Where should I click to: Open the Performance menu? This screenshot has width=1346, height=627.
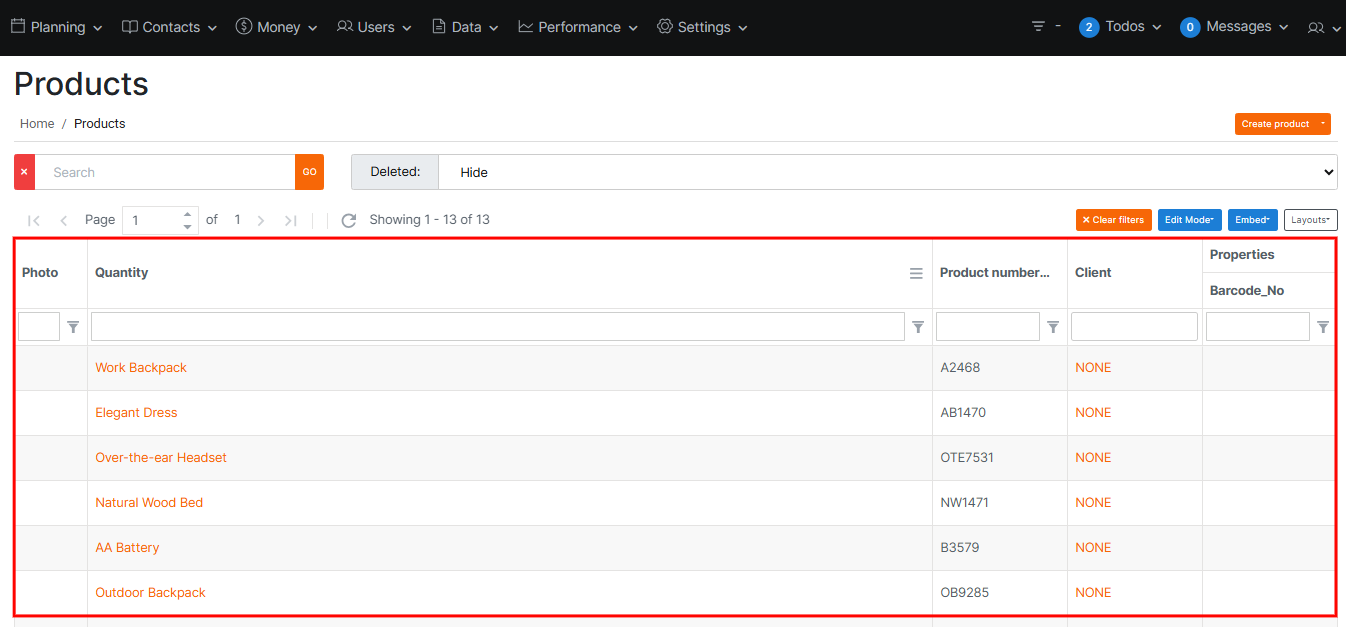(x=578, y=27)
